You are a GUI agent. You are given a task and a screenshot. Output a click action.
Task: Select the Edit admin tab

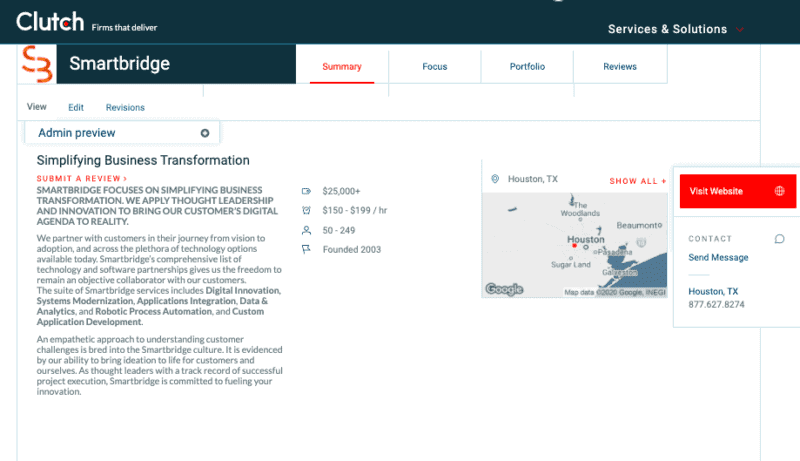click(x=76, y=107)
